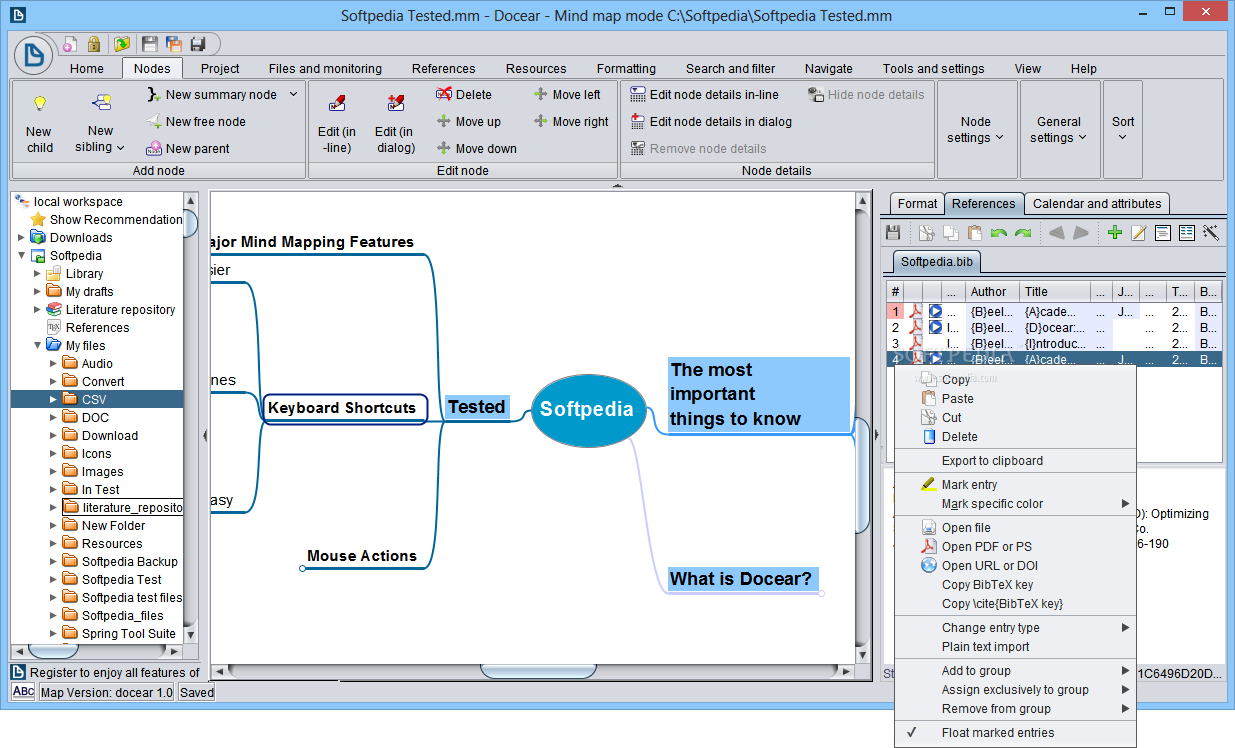
Task: Open the Node settings dropdown
Action: coord(976,129)
